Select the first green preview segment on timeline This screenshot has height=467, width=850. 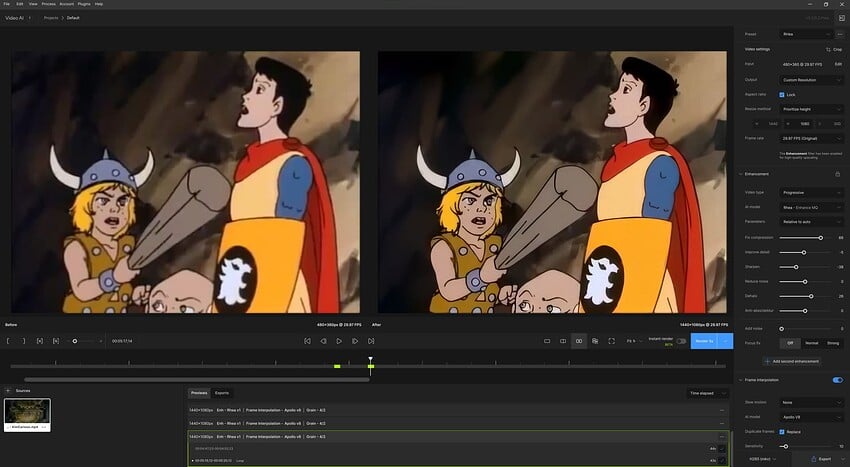click(x=337, y=367)
